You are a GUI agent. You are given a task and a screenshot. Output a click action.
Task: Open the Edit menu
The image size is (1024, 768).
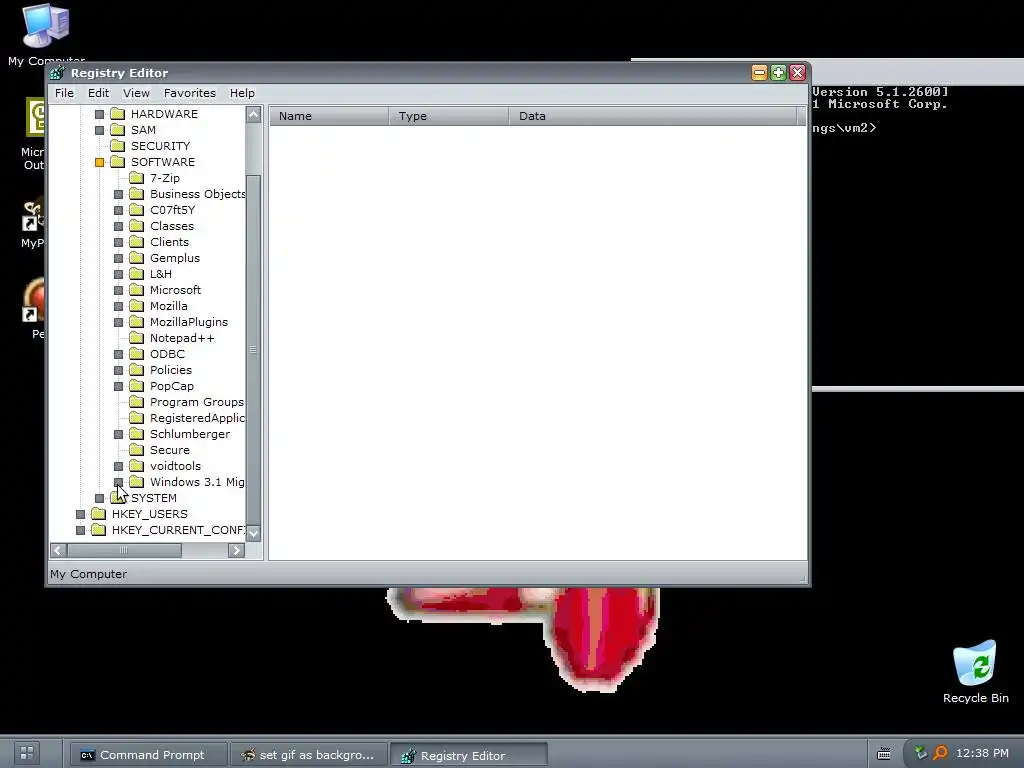(x=99, y=93)
